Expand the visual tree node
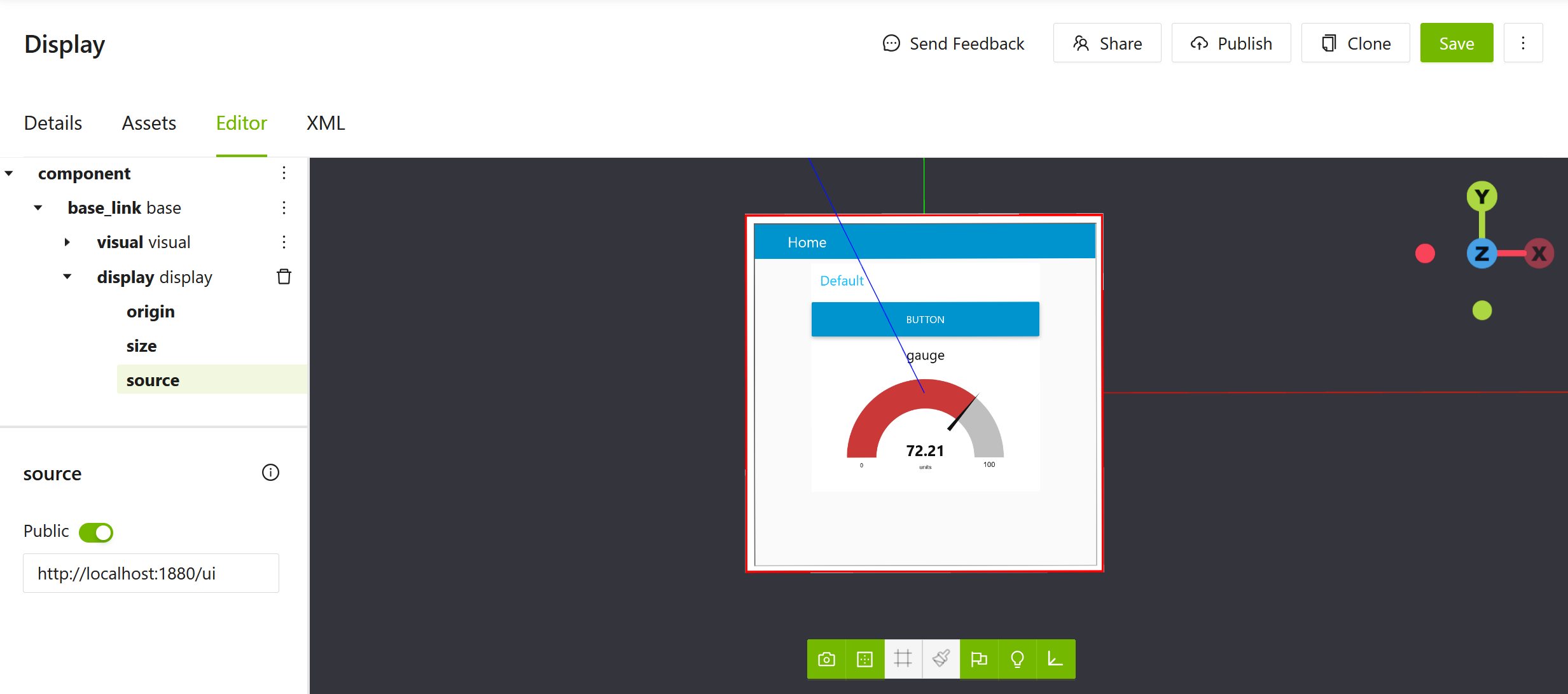 [x=67, y=242]
